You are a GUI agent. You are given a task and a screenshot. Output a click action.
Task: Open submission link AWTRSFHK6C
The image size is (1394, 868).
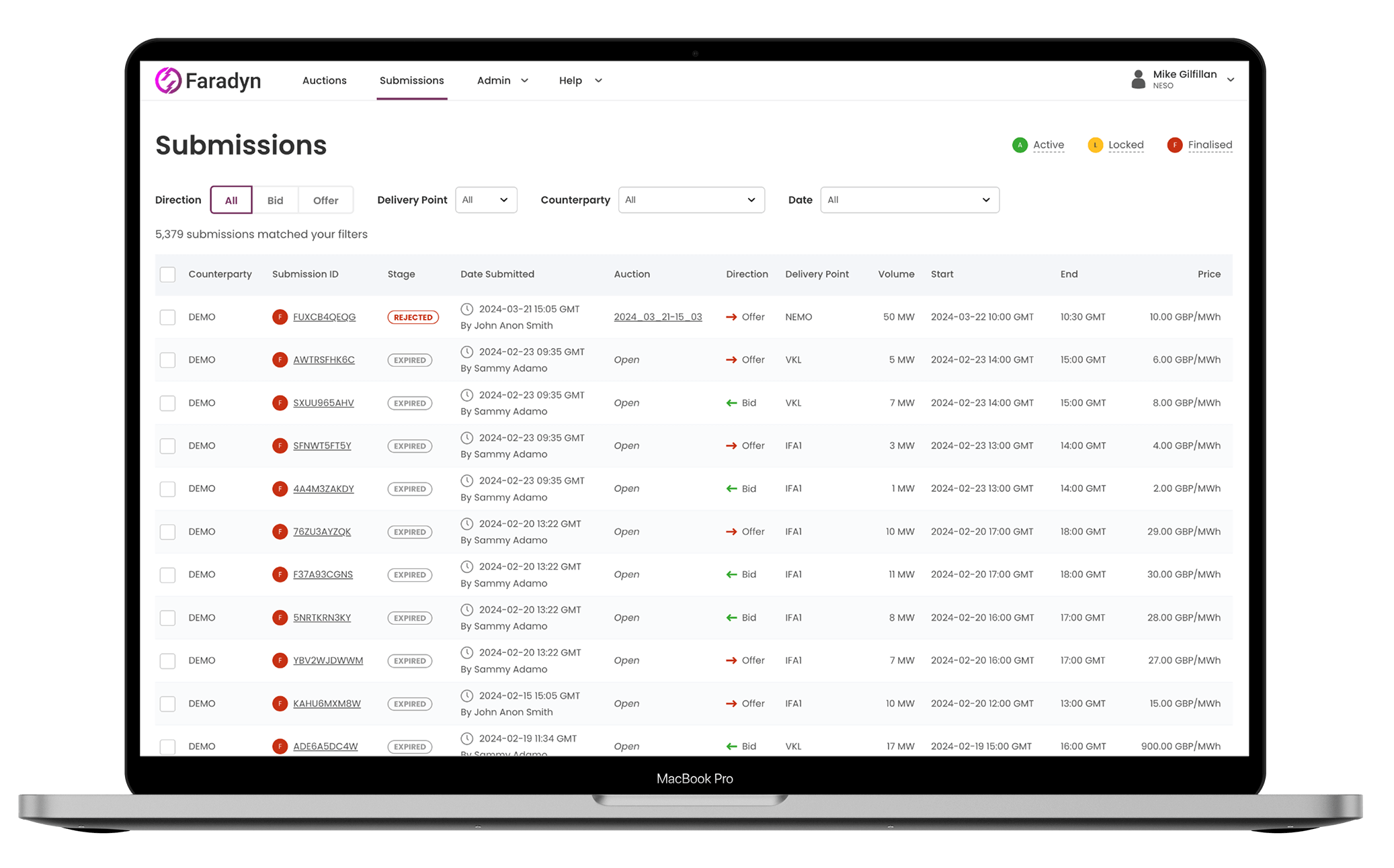coord(324,359)
